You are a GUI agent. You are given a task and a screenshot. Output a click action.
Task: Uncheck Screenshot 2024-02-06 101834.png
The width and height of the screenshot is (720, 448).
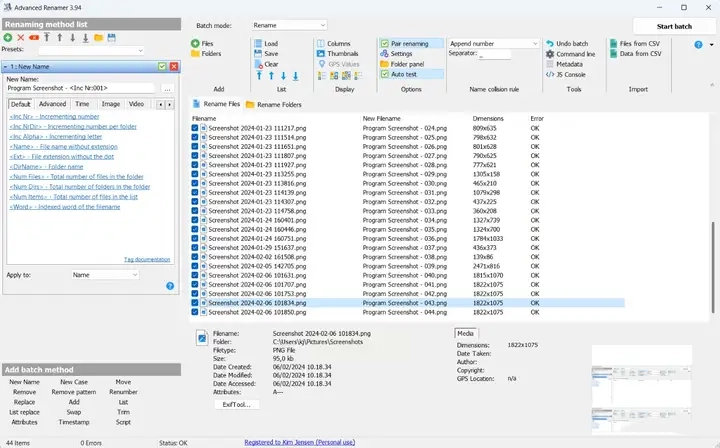(195, 303)
